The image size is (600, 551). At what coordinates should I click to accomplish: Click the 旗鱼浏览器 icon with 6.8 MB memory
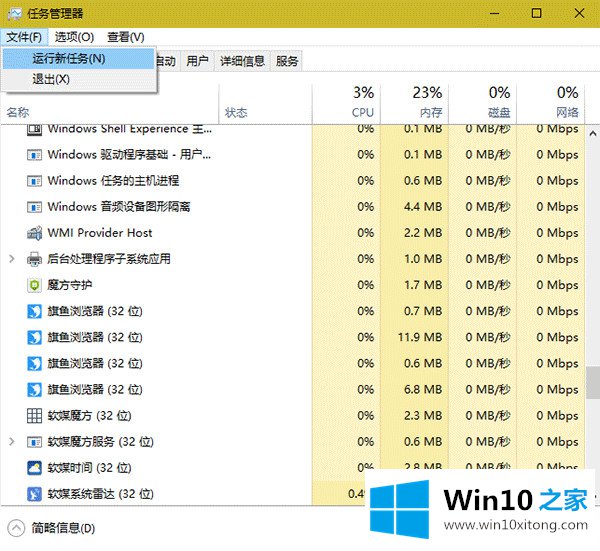[34, 390]
